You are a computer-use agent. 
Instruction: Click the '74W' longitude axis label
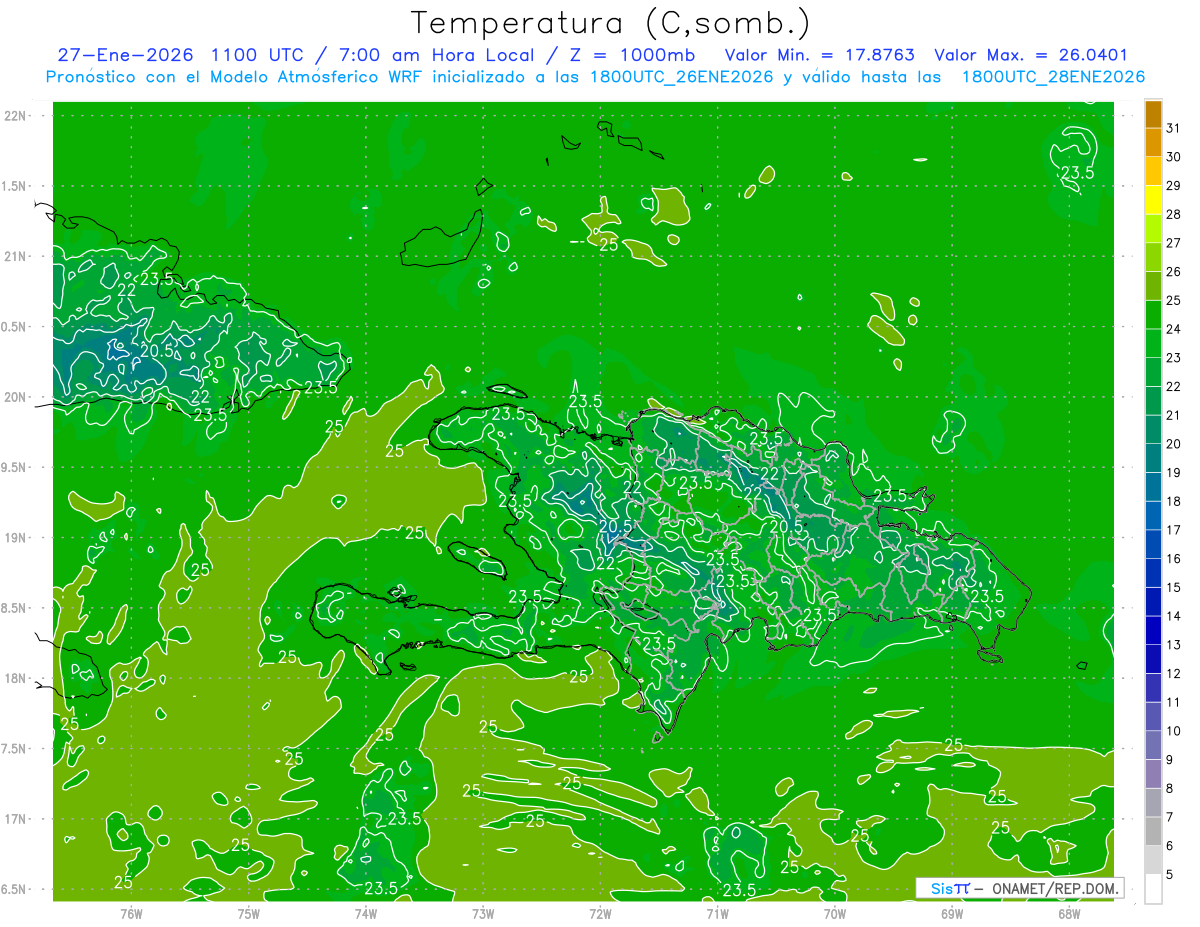point(366,913)
